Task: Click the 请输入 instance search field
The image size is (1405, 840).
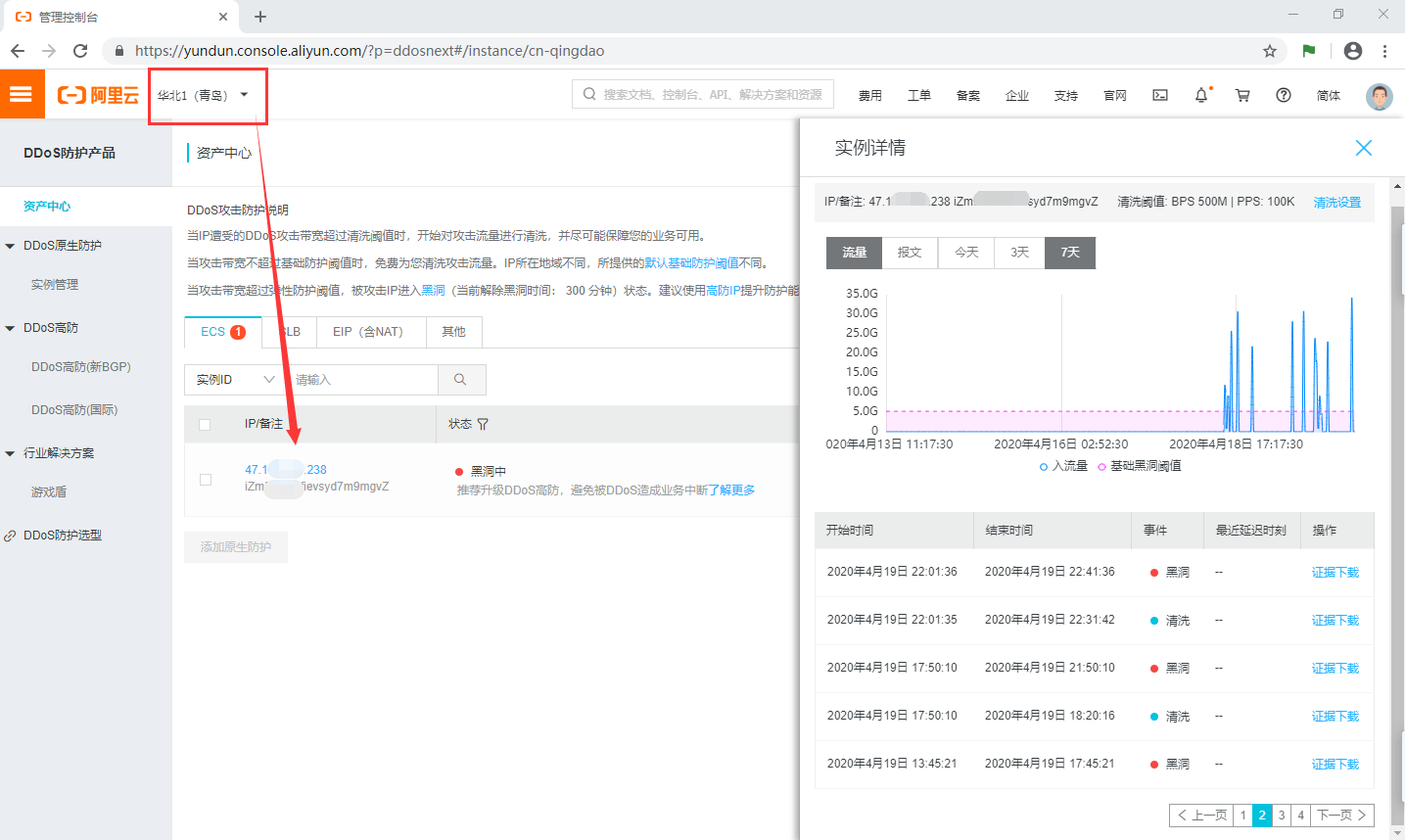Action: [361, 380]
